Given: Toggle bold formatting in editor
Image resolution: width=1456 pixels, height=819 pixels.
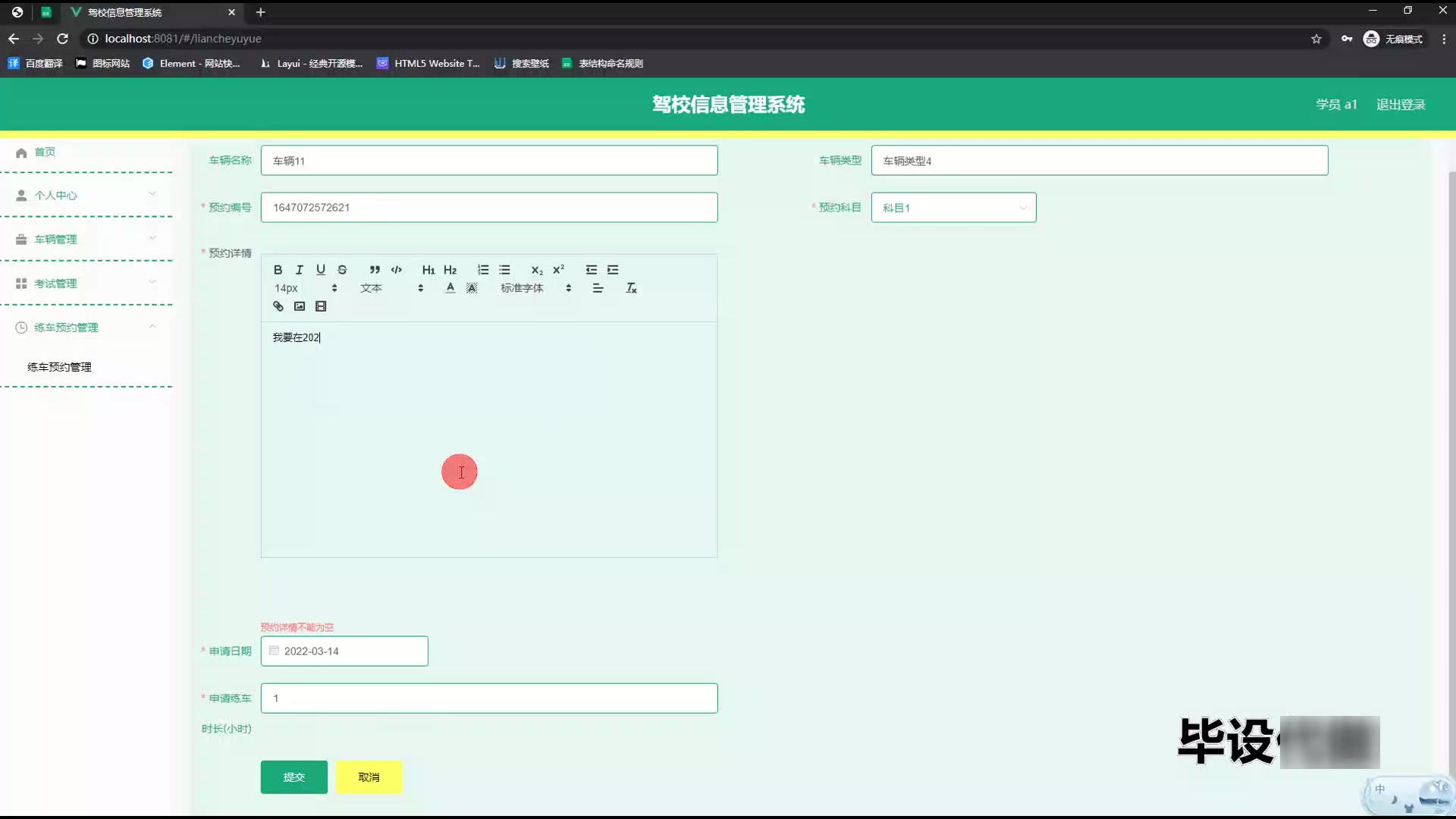Looking at the screenshot, I should point(278,269).
